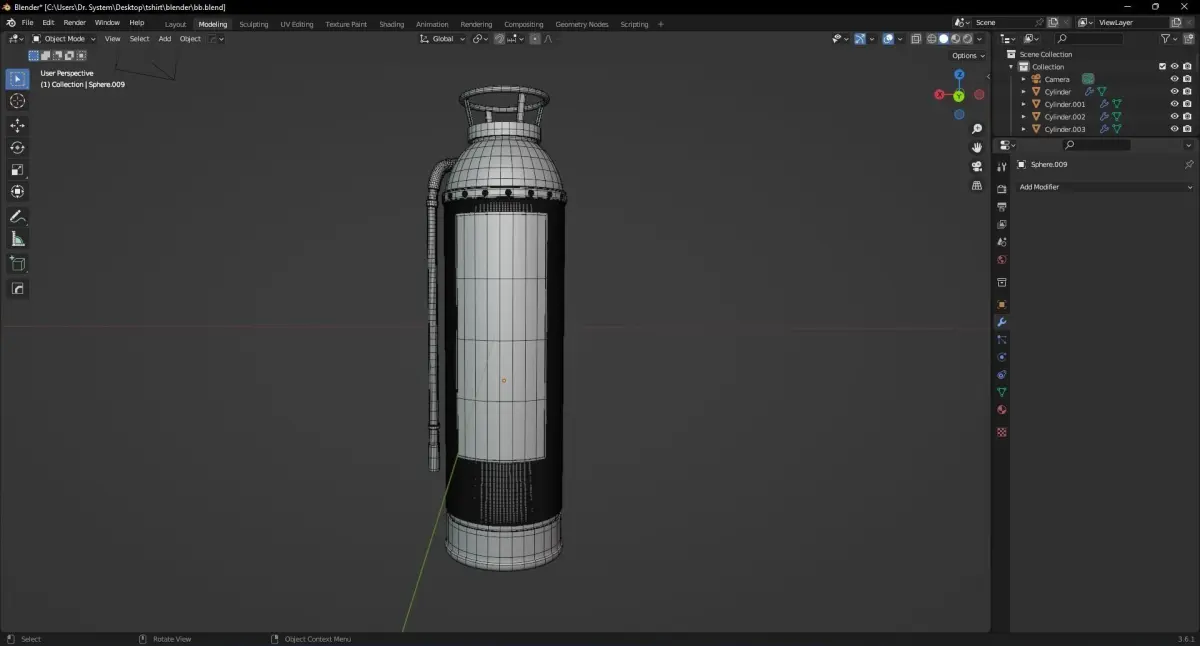Open the View Layer properties tab
This screenshot has height=646, width=1200.
[x=1001, y=224]
